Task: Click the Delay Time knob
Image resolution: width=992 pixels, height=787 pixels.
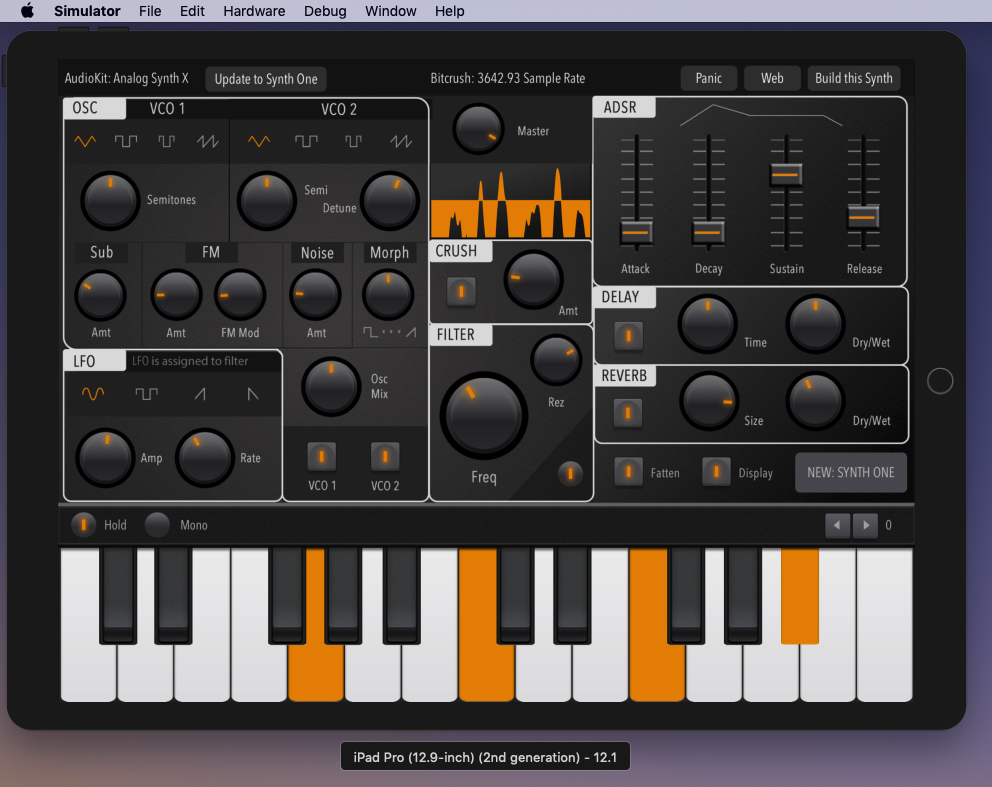Action: click(707, 324)
